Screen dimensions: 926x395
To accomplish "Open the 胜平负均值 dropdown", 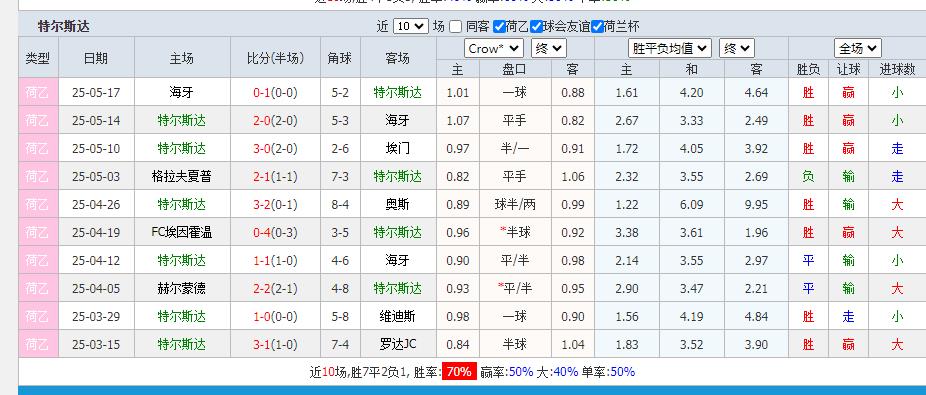I will point(670,48).
